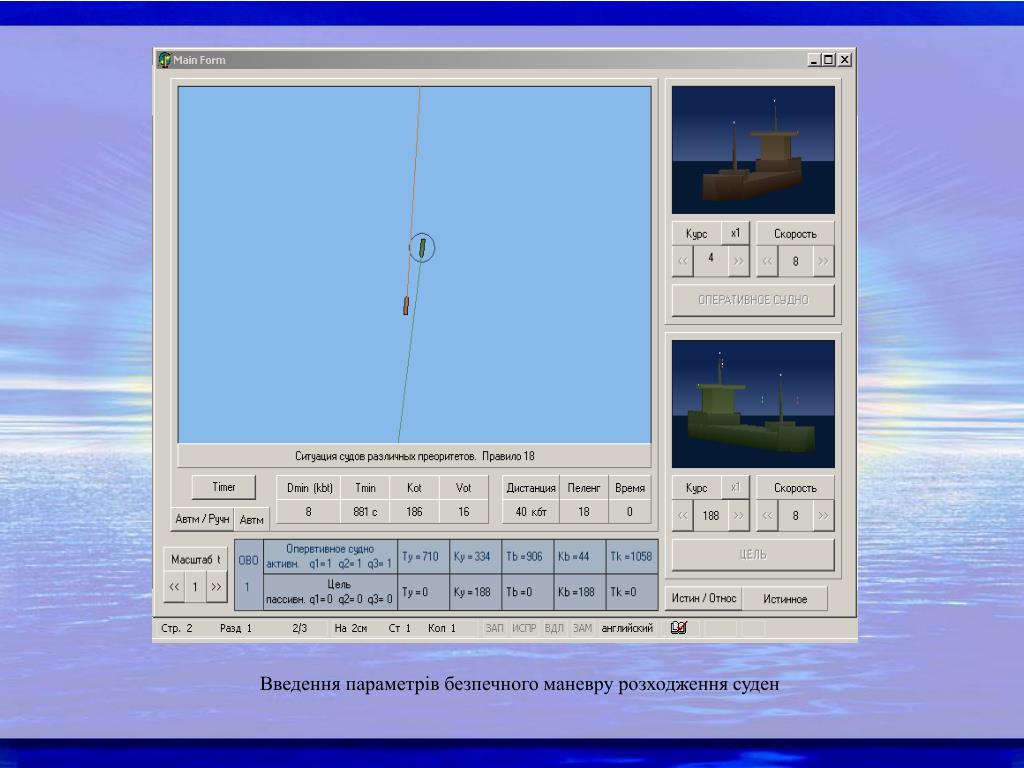Click the Пеленг value 18
Image resolution: width=1024 pixels, height=768 pixels.
pos(584,512)
